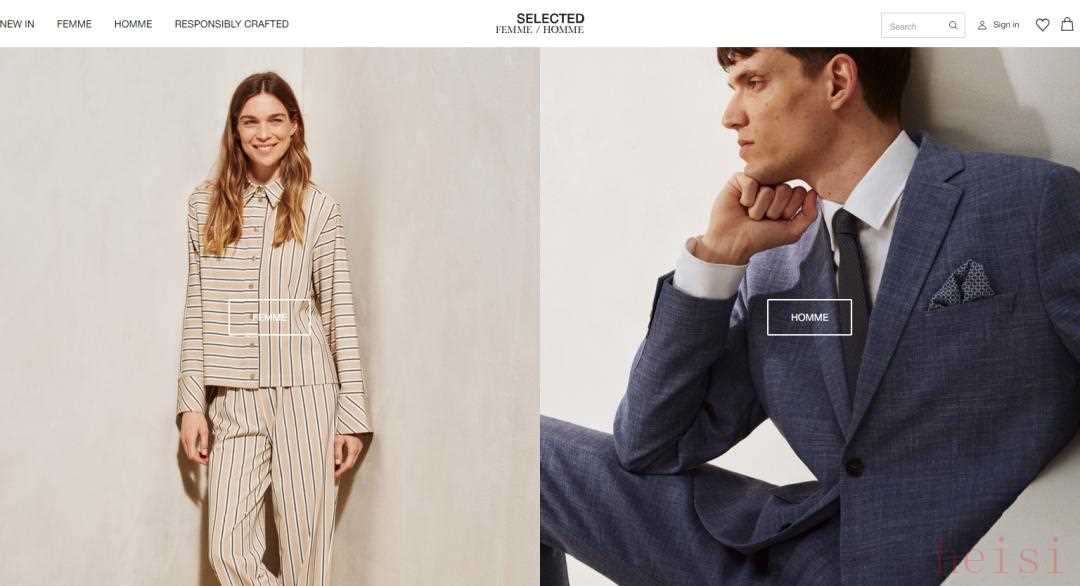Click the SELECTED logo wordmark
1080x586 pixels.
pyautogui.click(x=550, y=19)
